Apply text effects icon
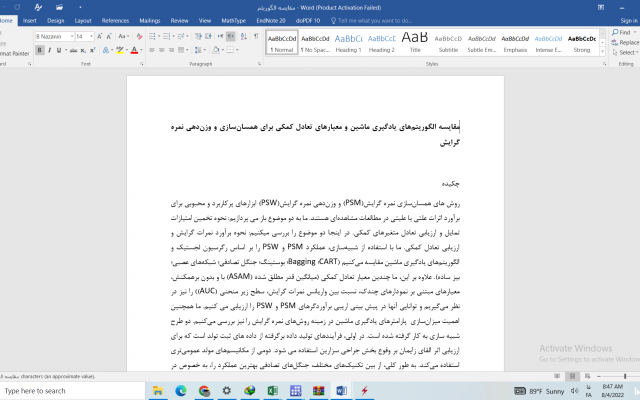Viewport: 640px width, 400px height. click(106, 50)
